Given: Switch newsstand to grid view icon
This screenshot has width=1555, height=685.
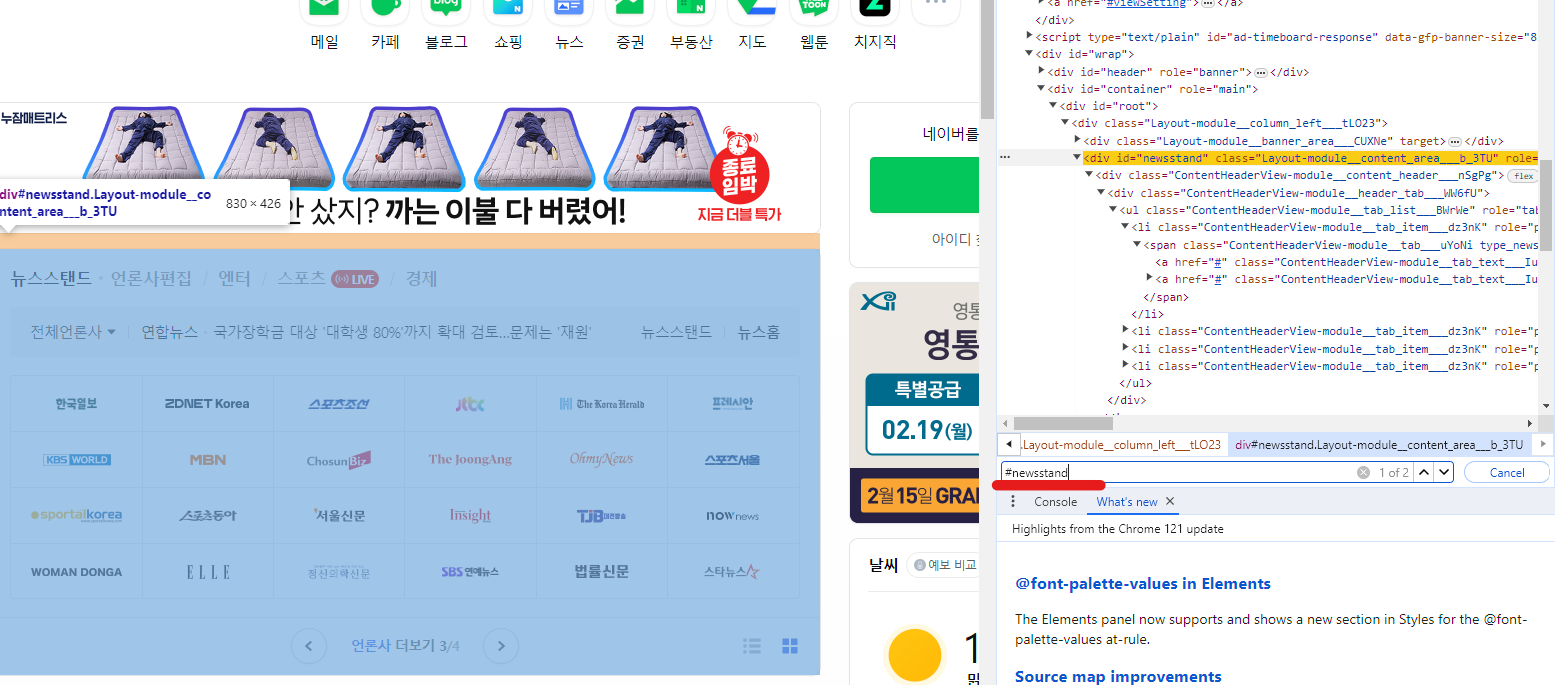Looking at the screenshot, I should pyautogui.click(x=790, y=646).
